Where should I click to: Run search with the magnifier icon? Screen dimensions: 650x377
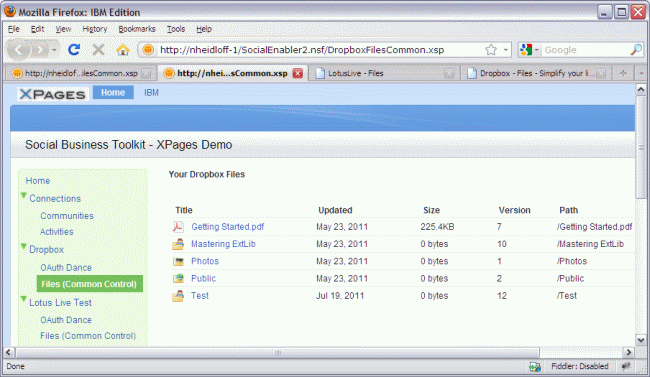point(636,50)
